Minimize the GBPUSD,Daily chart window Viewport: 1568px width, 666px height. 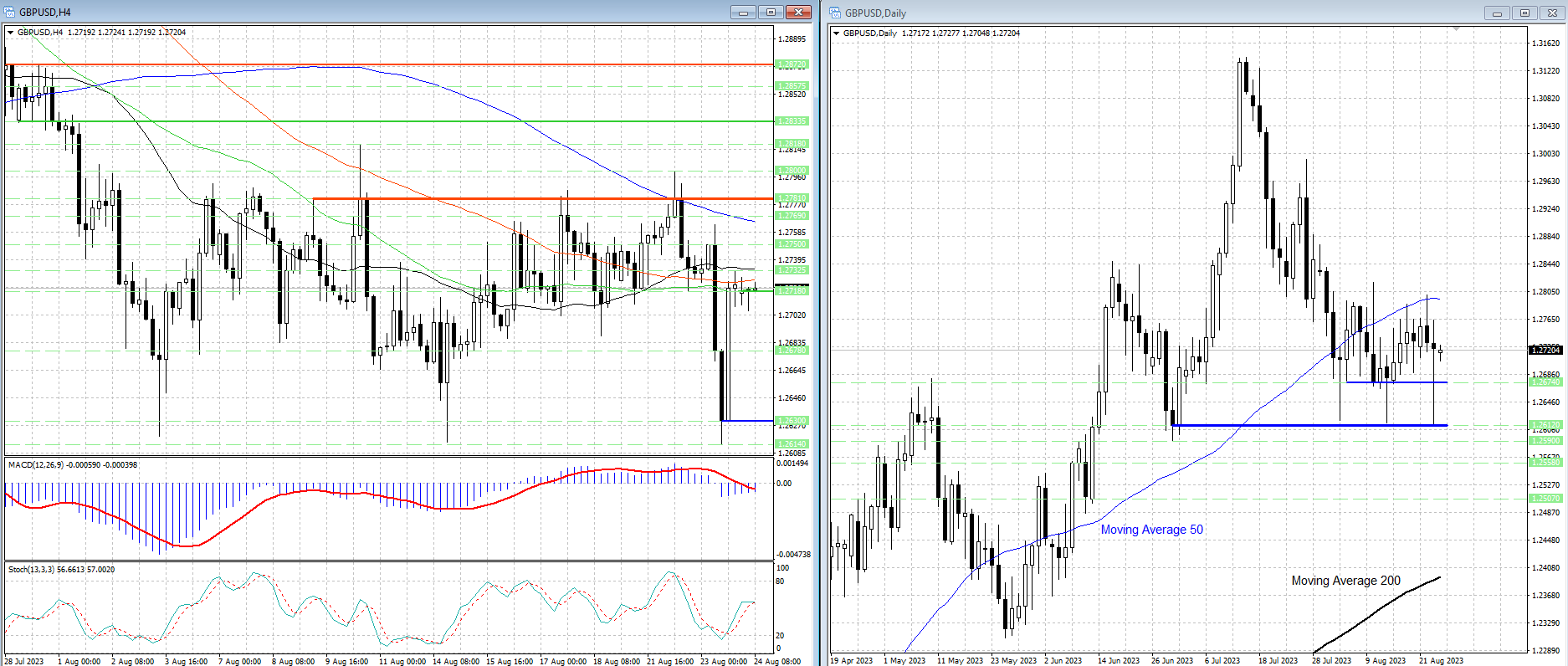tap(1497, 13)
